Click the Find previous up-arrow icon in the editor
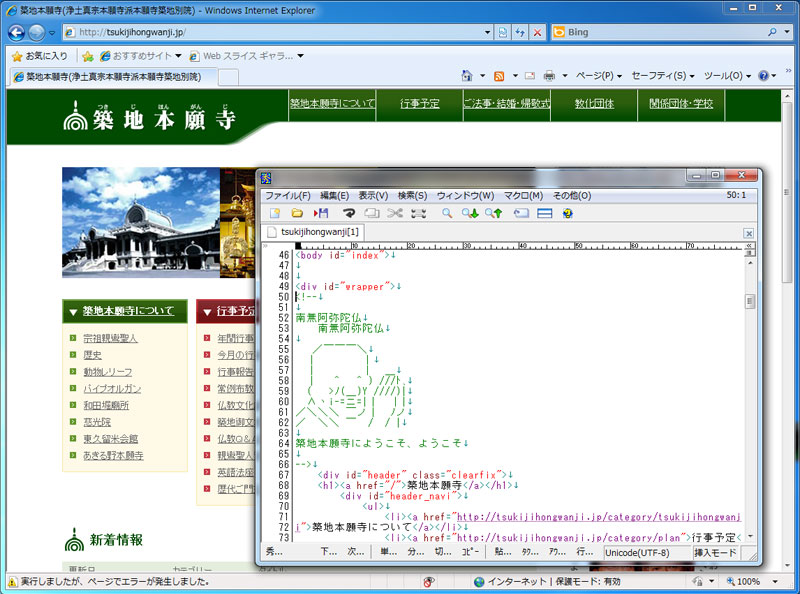 pyautogui.click(x=493, y=213)
